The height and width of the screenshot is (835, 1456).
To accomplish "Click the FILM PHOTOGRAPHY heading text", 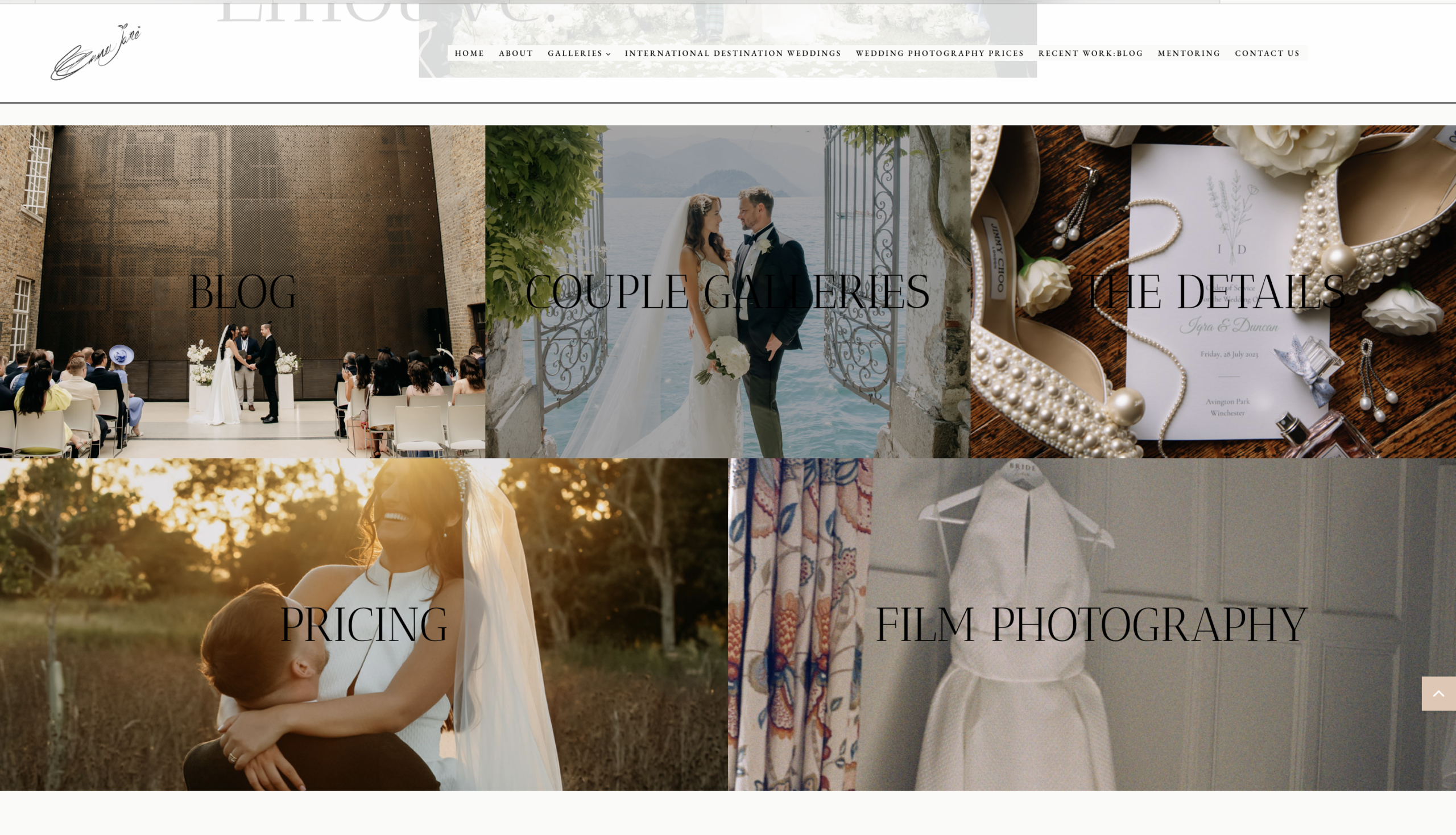I will tap(1091, 623).
